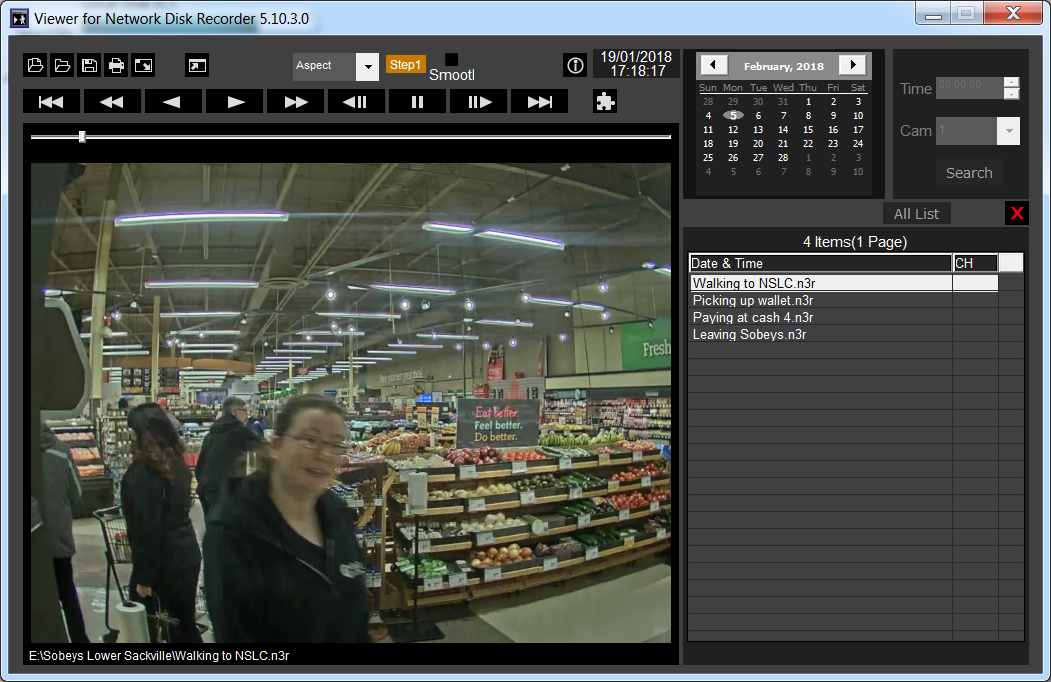Pause the video playback
This screenshot has width=1051, height=682.
pyautogui.click(x=417, y=101)
